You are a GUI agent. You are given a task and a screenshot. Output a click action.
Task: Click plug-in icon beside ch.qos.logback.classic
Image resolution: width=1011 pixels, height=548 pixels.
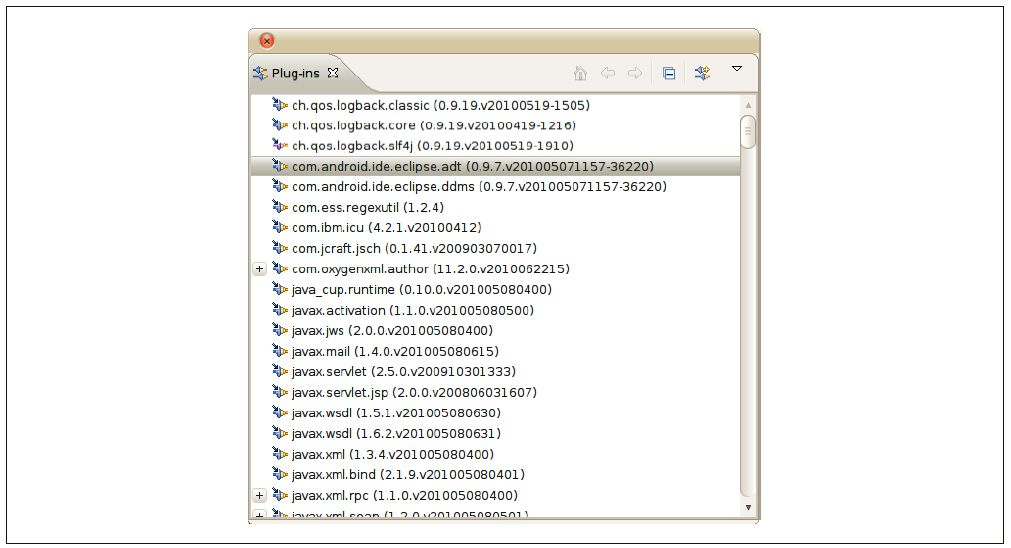(280, 104)
